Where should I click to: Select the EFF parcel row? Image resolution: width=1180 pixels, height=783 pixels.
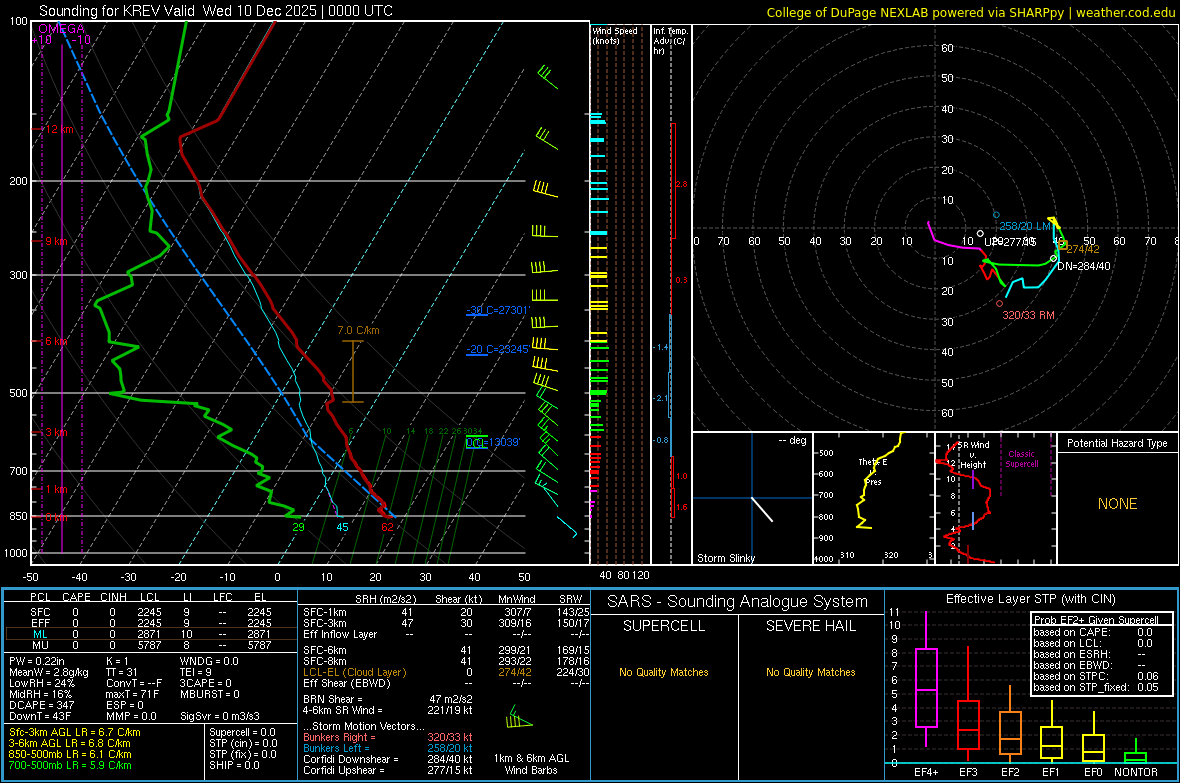tap(151, 623)
